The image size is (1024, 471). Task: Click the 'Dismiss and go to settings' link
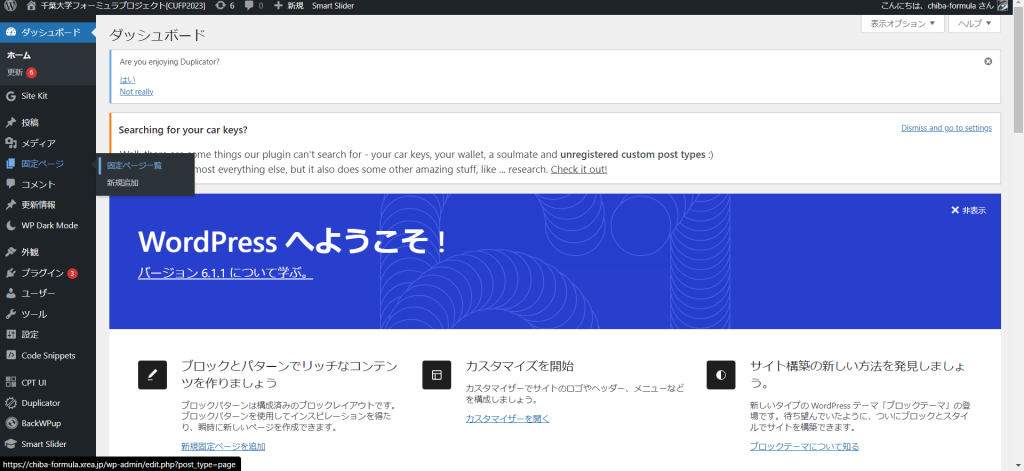coord(946,128)
